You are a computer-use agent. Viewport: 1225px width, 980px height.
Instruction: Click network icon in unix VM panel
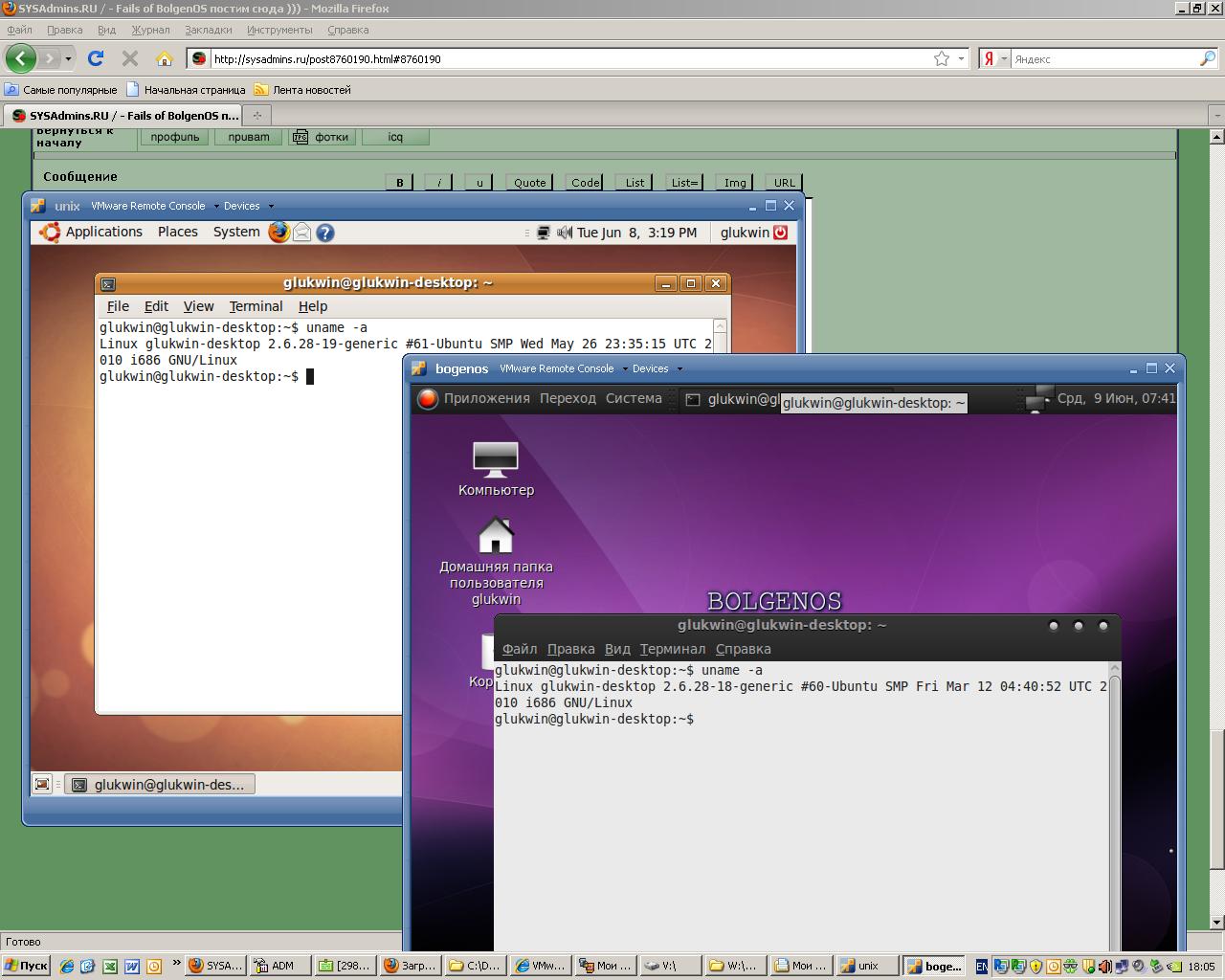544,232
